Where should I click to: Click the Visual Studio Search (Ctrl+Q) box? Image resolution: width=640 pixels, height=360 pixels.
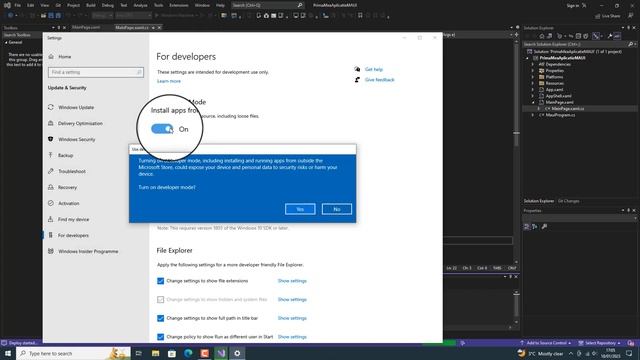267,5
